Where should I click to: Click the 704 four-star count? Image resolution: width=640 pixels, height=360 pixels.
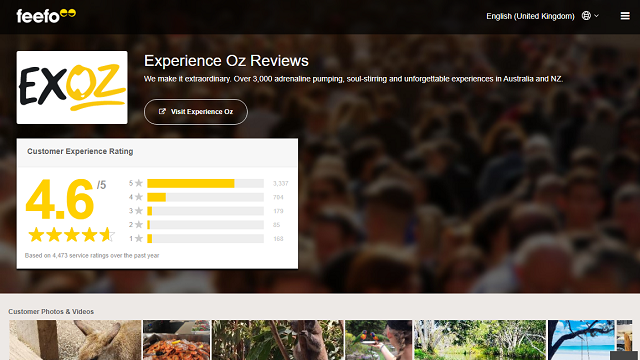tap(278, 198)
